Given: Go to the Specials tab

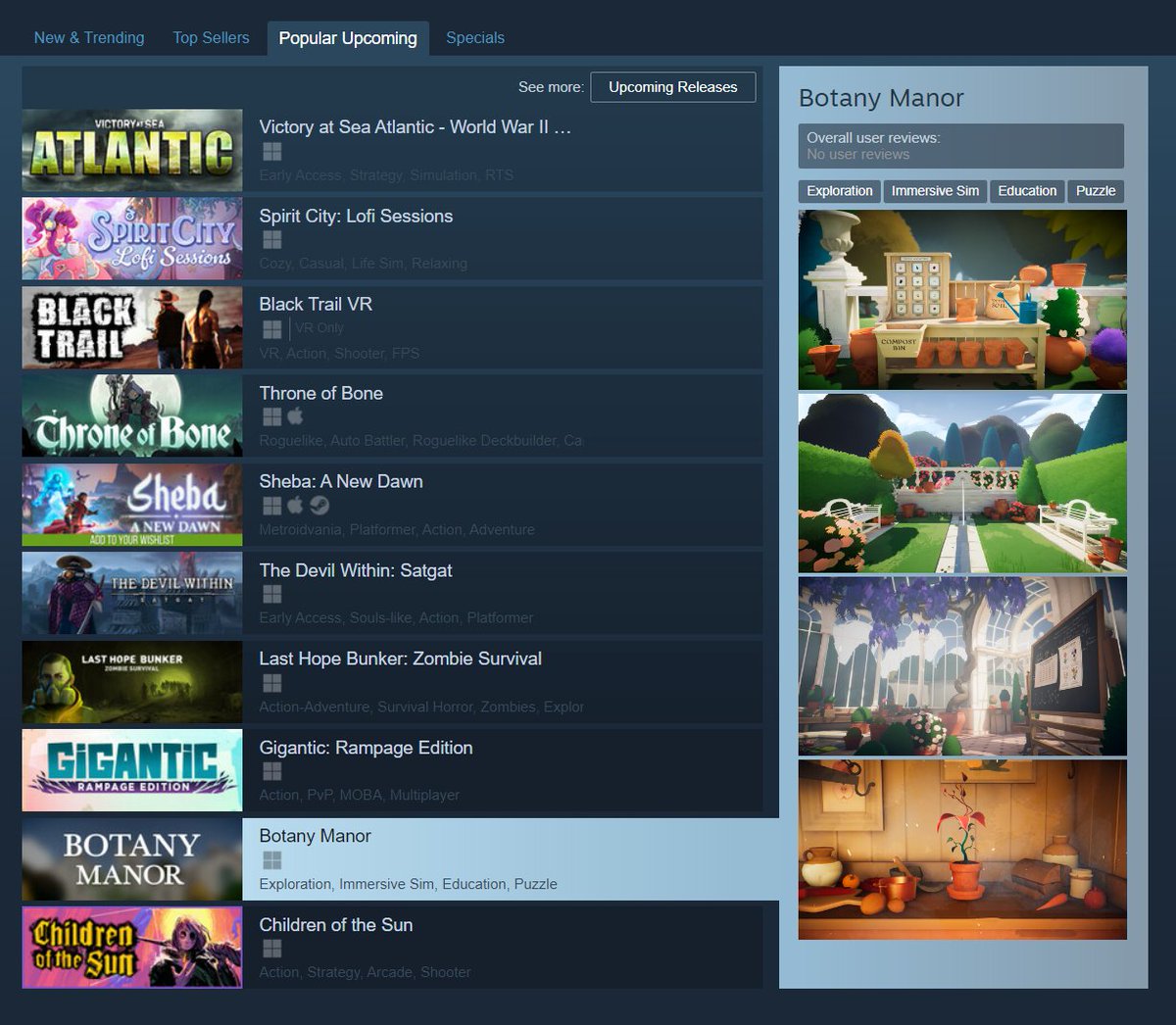Looking at the screenshot, I should [475, 37].
